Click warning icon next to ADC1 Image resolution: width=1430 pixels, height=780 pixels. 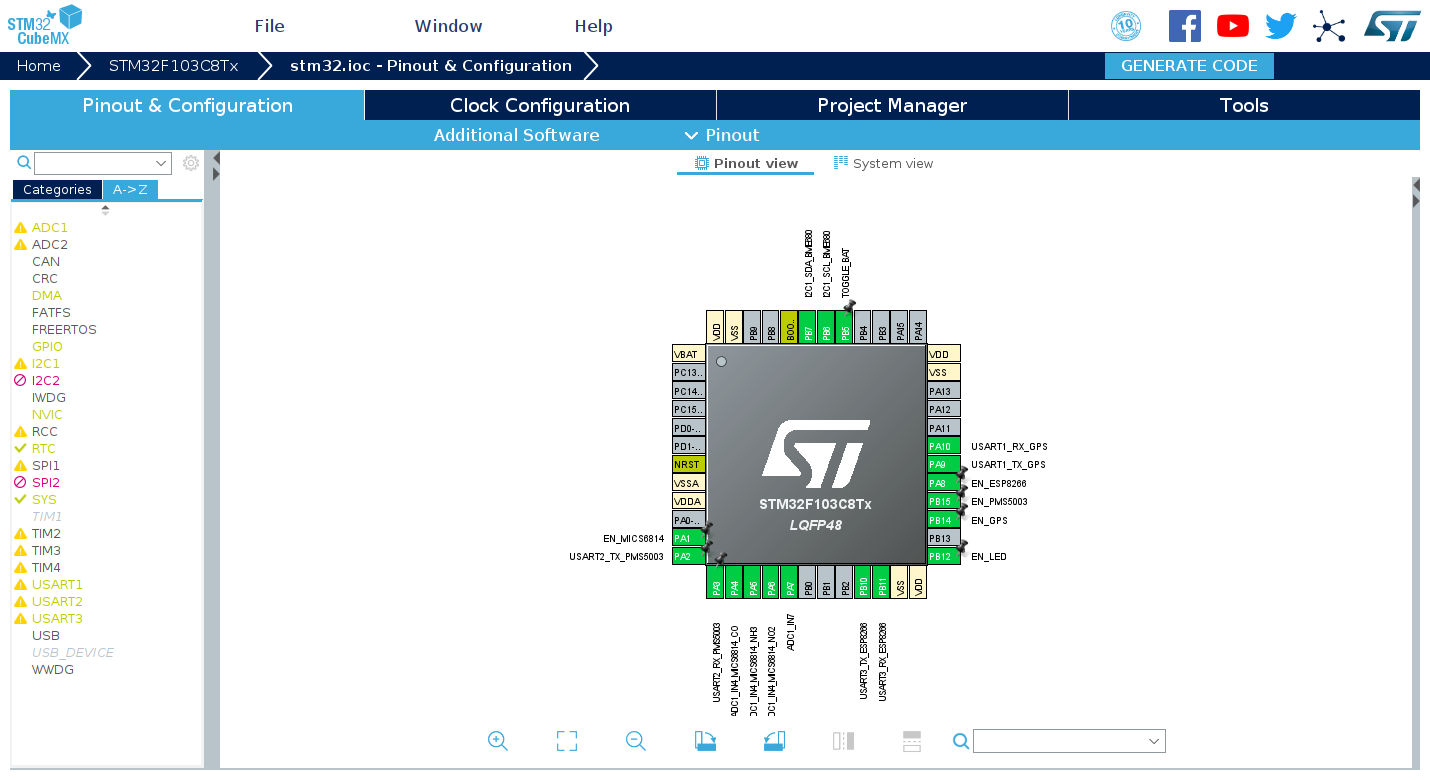[20, 228]
